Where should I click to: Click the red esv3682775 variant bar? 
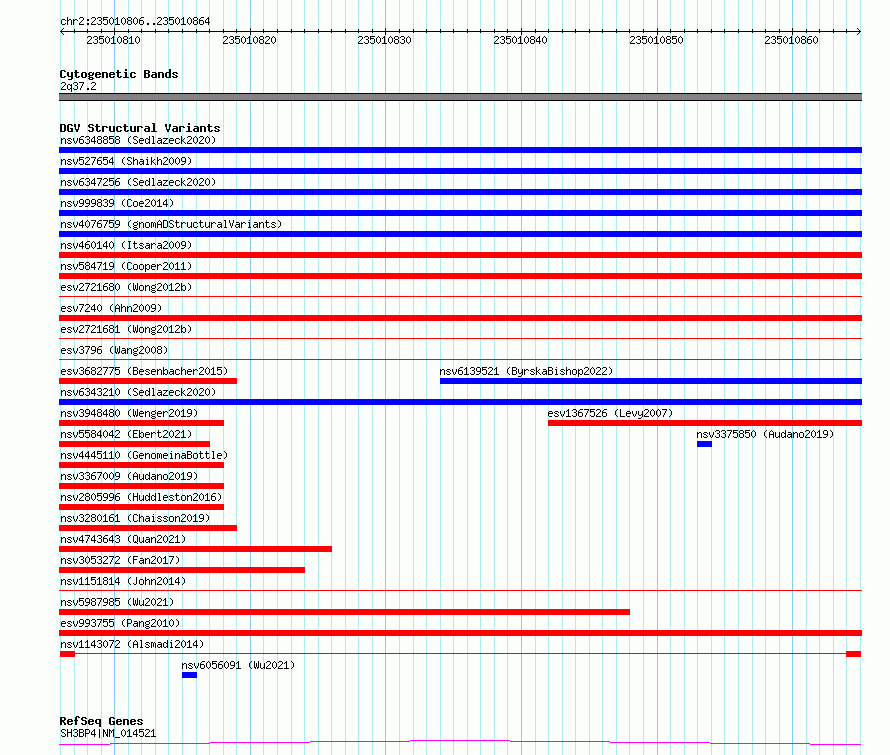(148, 381)
